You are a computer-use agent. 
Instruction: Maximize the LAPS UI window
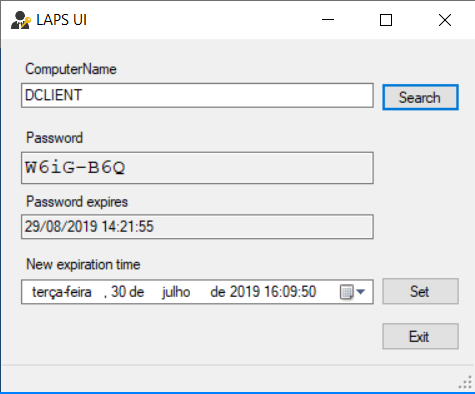click(386, 20)
